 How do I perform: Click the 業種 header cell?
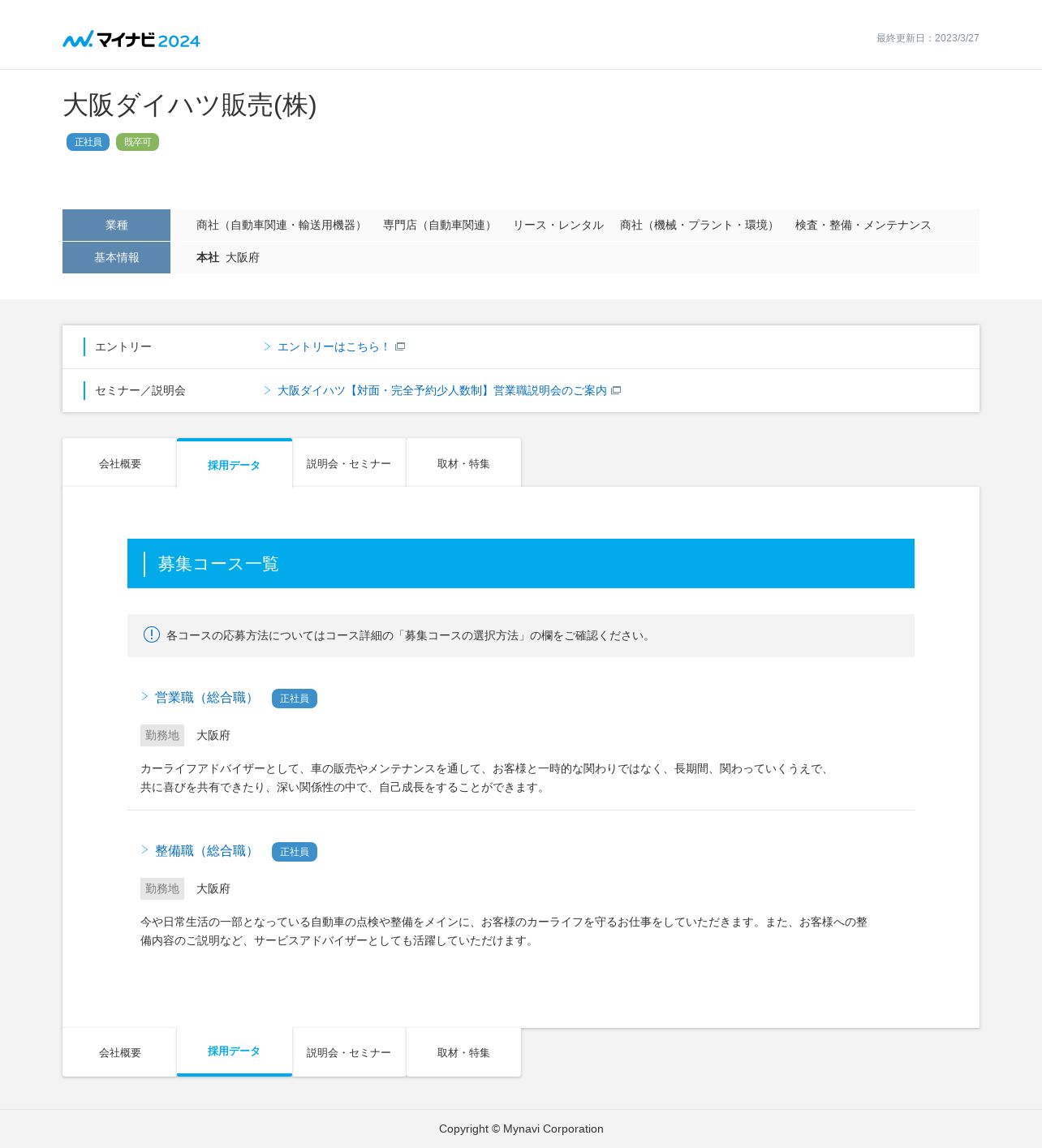coord(116,225)
